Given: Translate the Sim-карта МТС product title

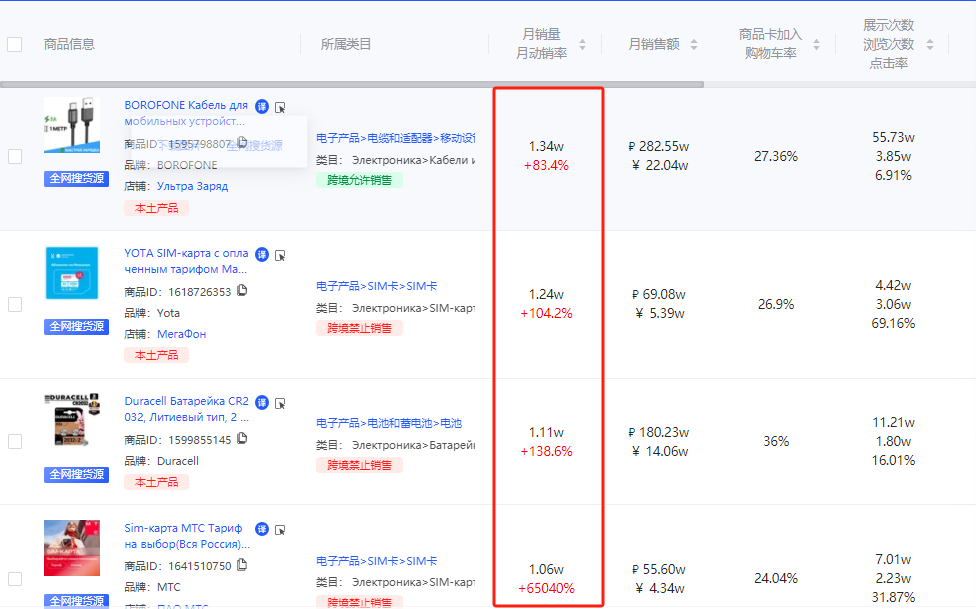Looking at the screenshot, I should click(x=262, y=529).
